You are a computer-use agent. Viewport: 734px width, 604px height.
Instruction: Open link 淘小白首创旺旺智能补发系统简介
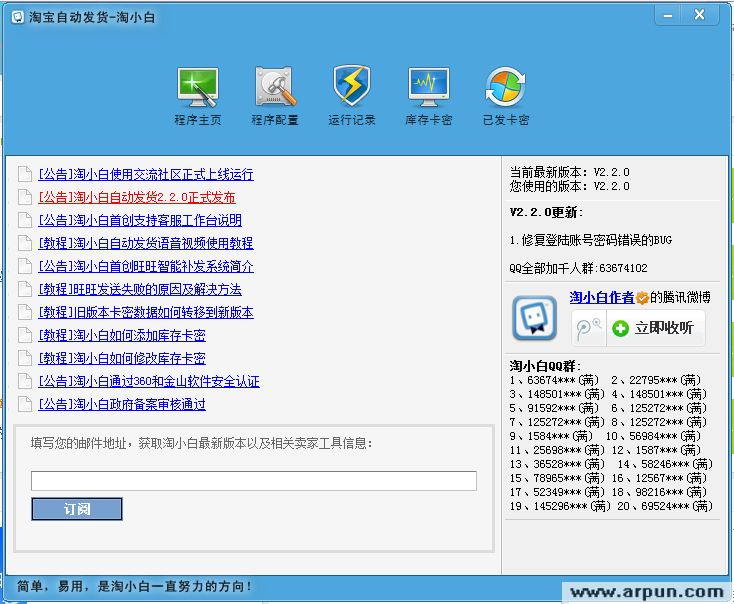coord(146,266)
